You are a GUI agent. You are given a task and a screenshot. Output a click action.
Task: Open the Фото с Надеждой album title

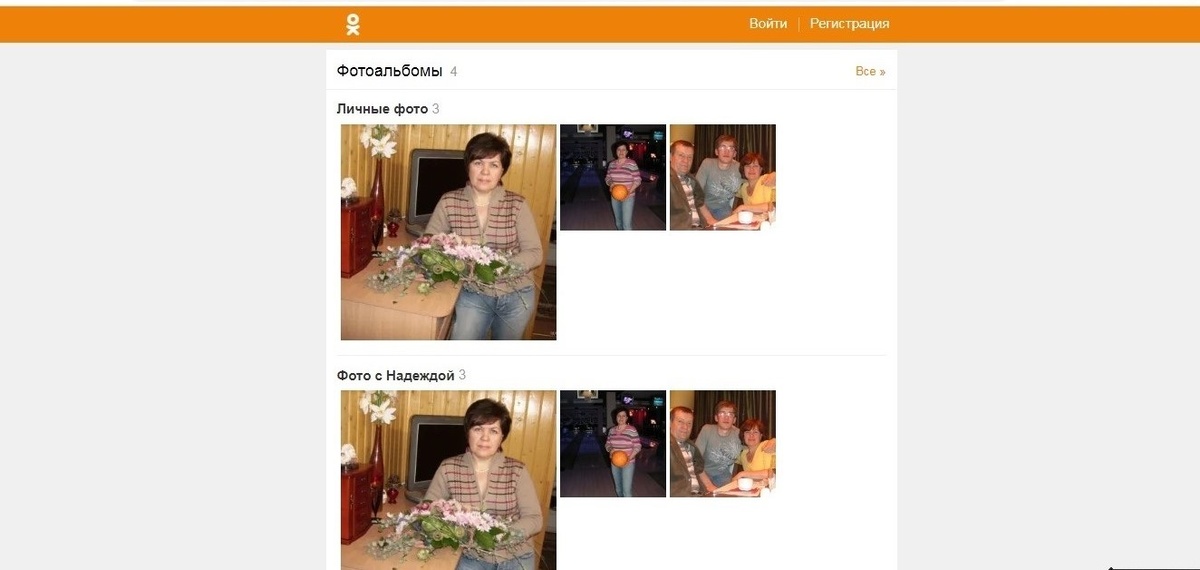396,376
